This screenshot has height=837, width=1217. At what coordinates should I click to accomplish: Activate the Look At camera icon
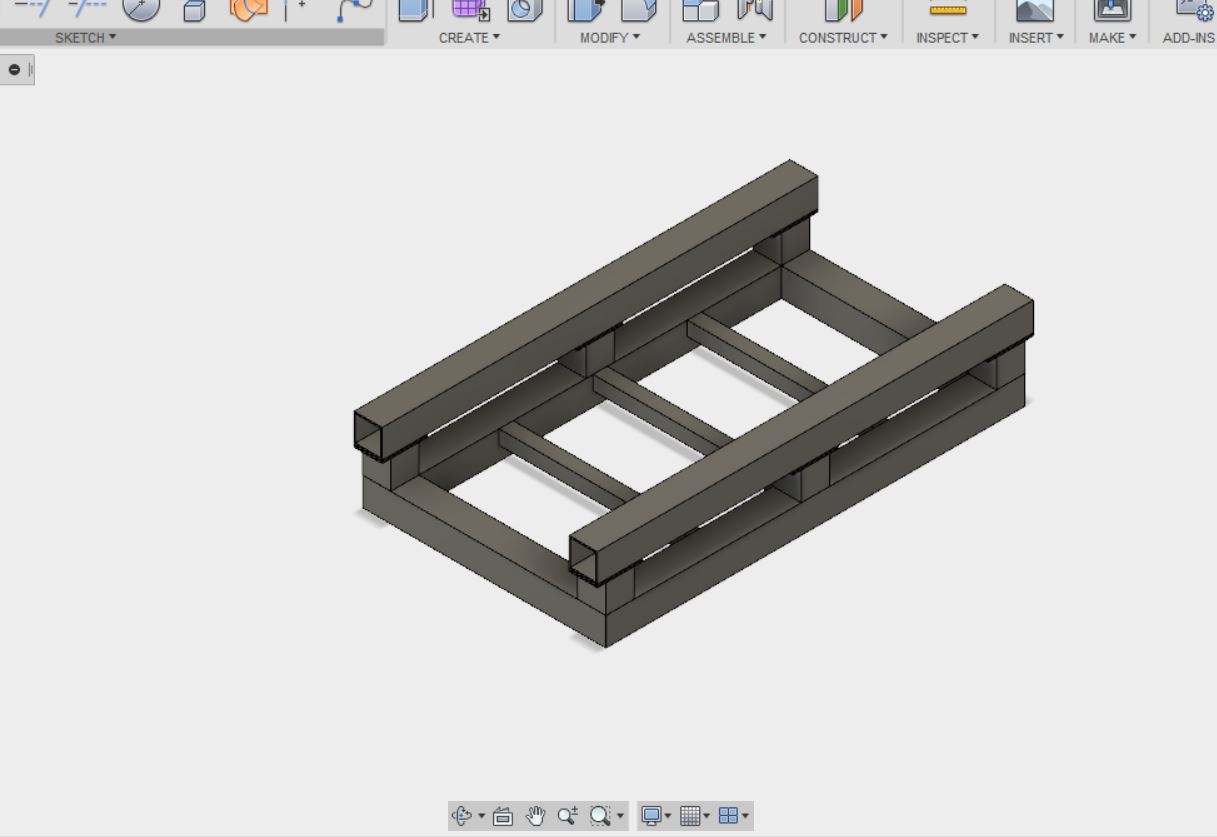(x=503, y=816)
